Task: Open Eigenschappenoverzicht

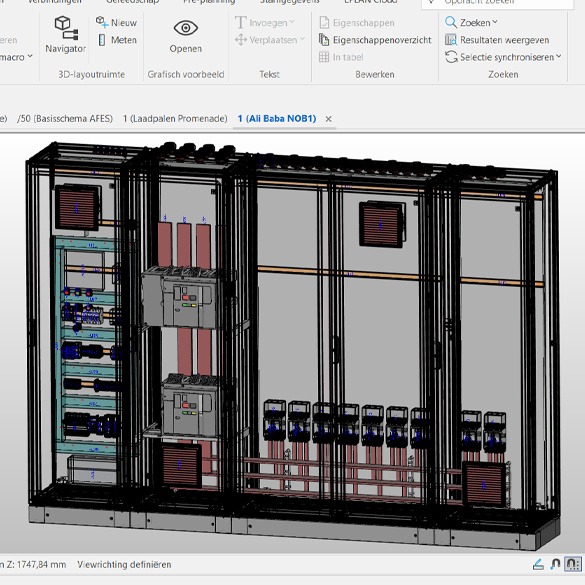Action: [x=375, y=40]
